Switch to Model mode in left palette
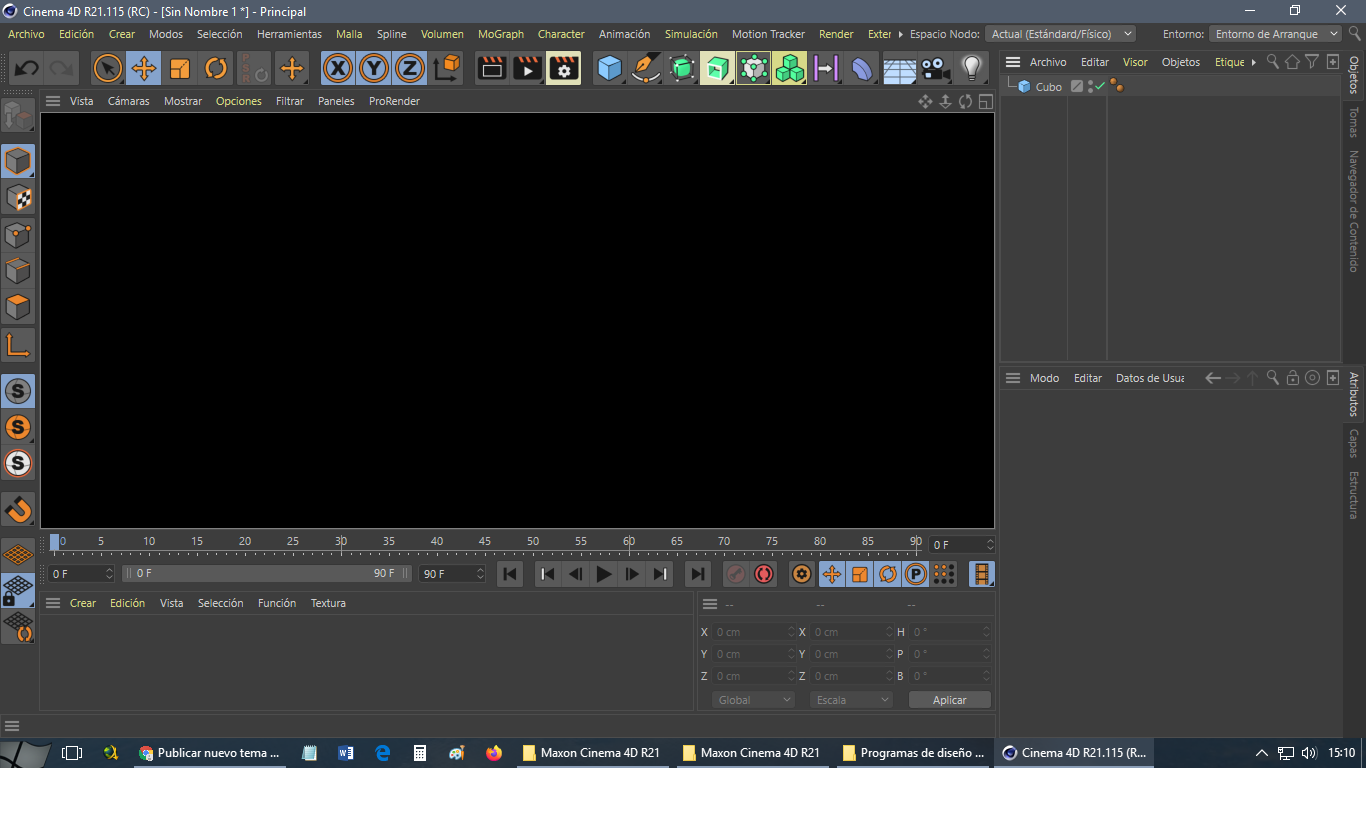Viewport: 1366px width, 817px height. tap(18, 161)
